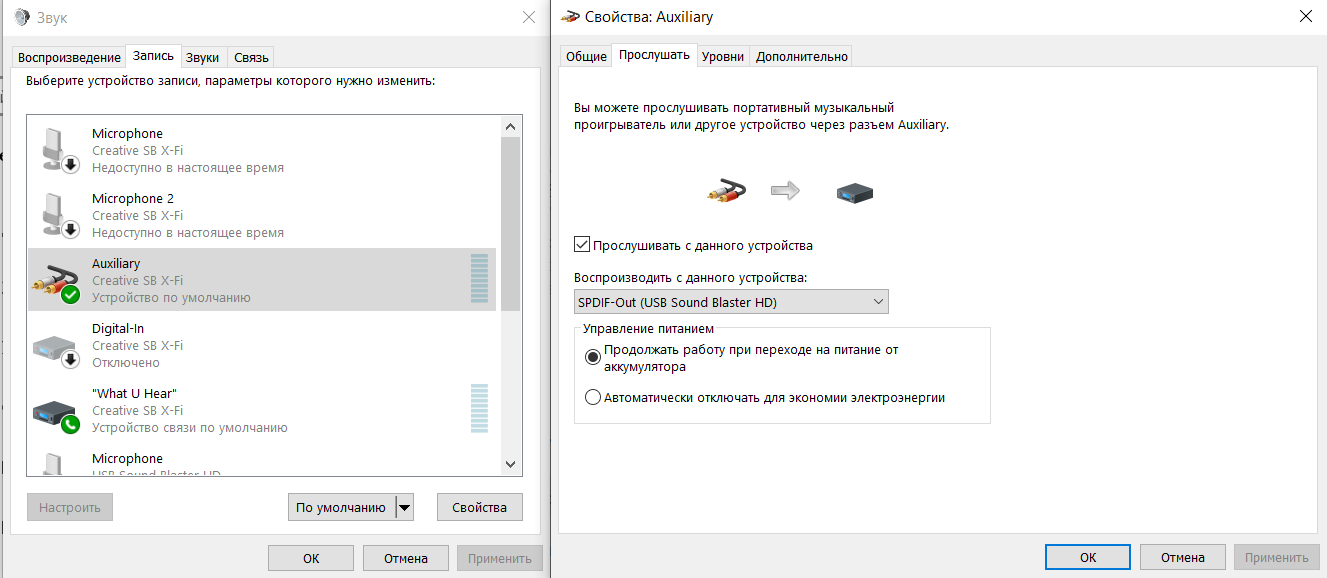Click OK in the Sound window

(311, 558)
